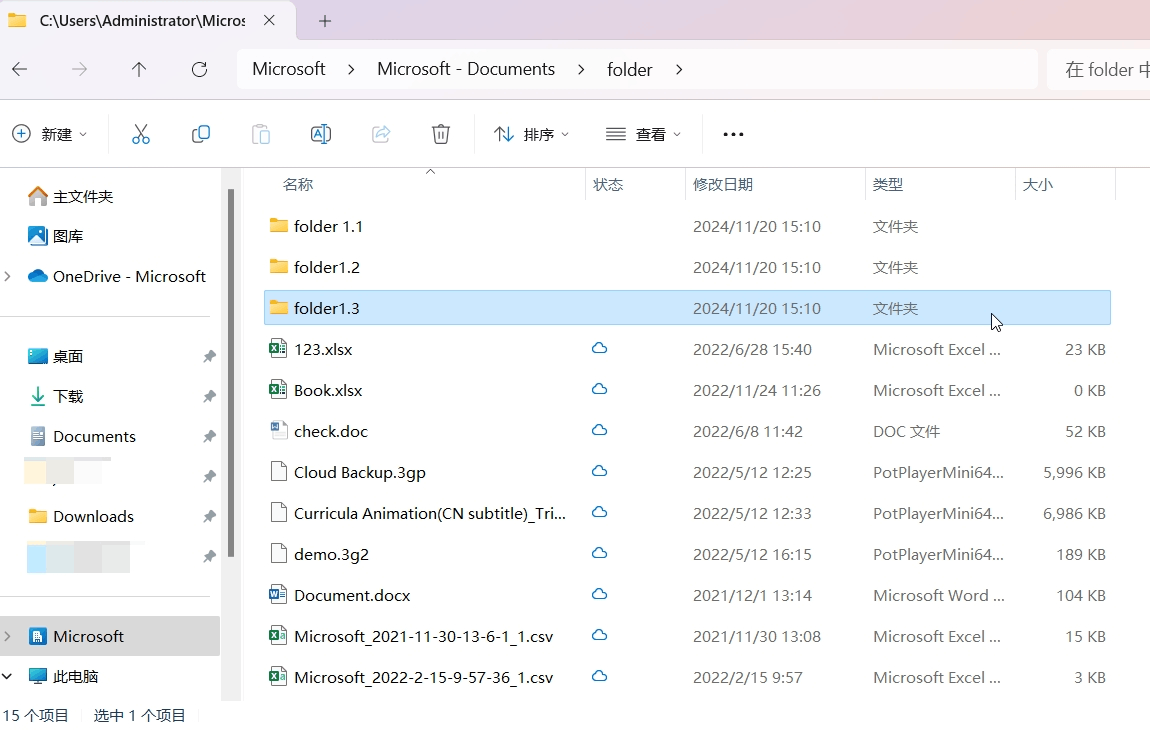Image resolution: width=1150 pixels, height=730 pixels.
Task: Sort by the 状态 column header
Action: click(x=608, y=185)
